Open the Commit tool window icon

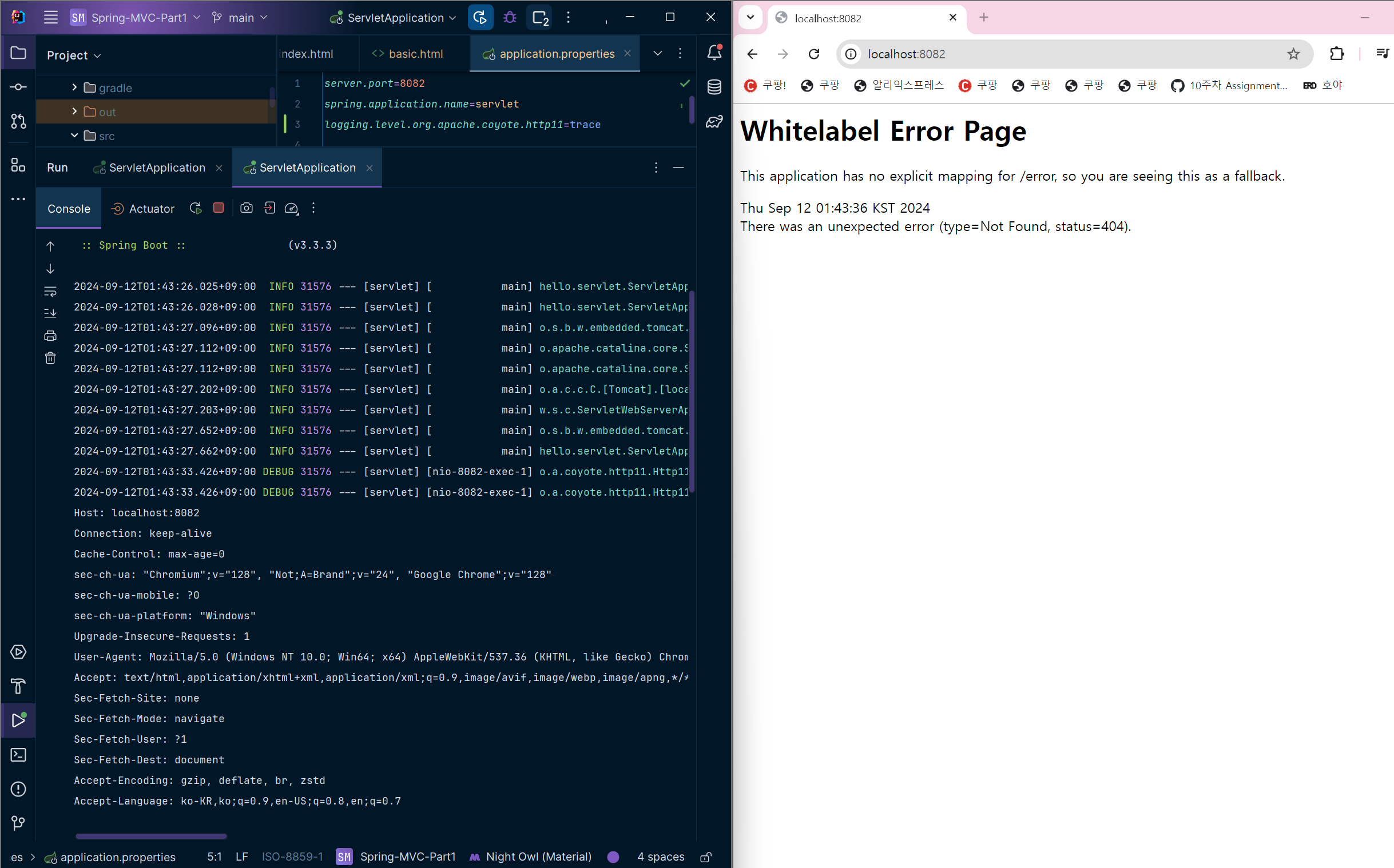click(x=18, y=87)
